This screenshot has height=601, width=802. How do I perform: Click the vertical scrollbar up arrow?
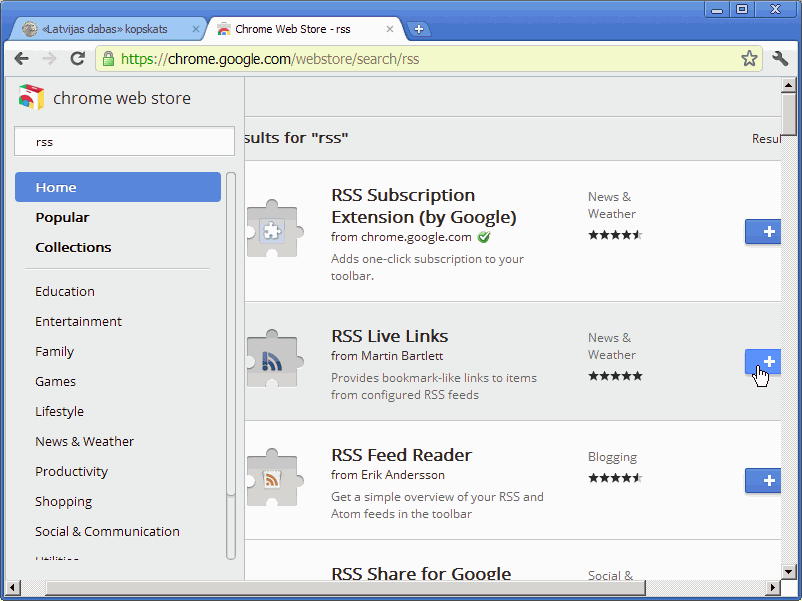coord(788,84)
